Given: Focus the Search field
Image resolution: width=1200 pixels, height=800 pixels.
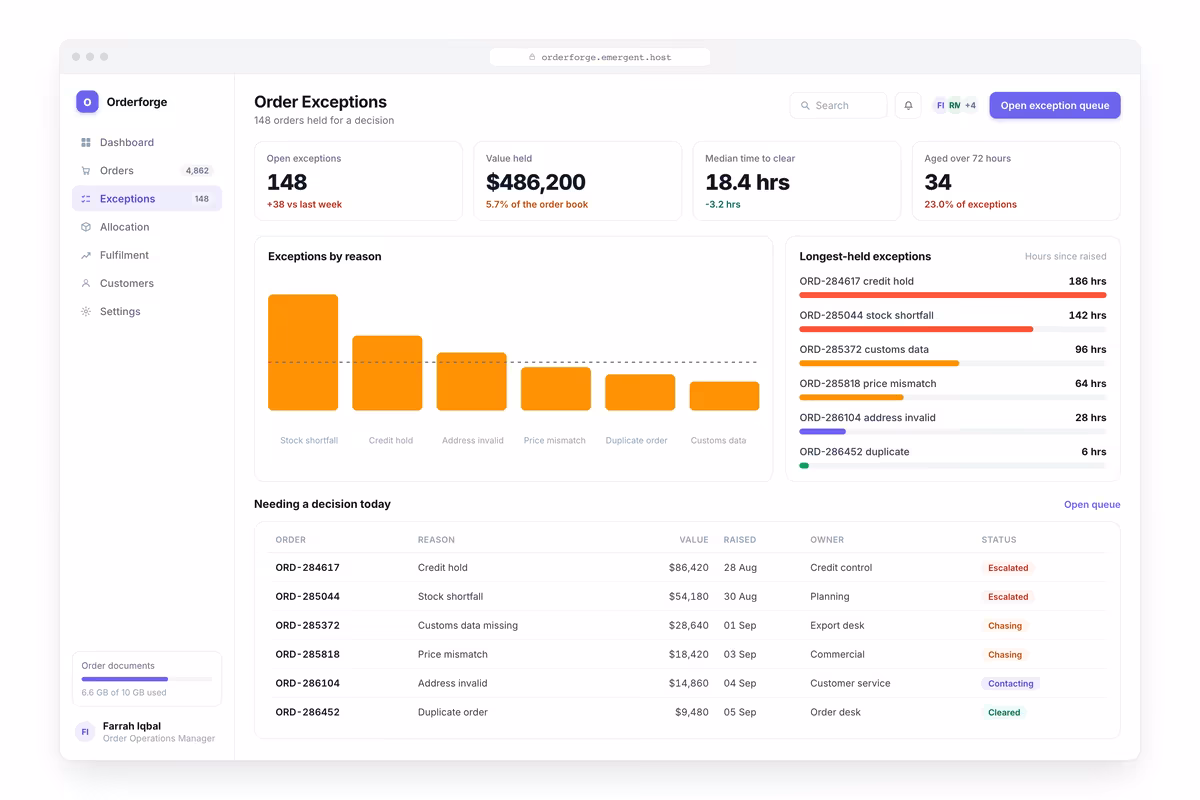Looking at the screenshot, I should click(839, 106).
